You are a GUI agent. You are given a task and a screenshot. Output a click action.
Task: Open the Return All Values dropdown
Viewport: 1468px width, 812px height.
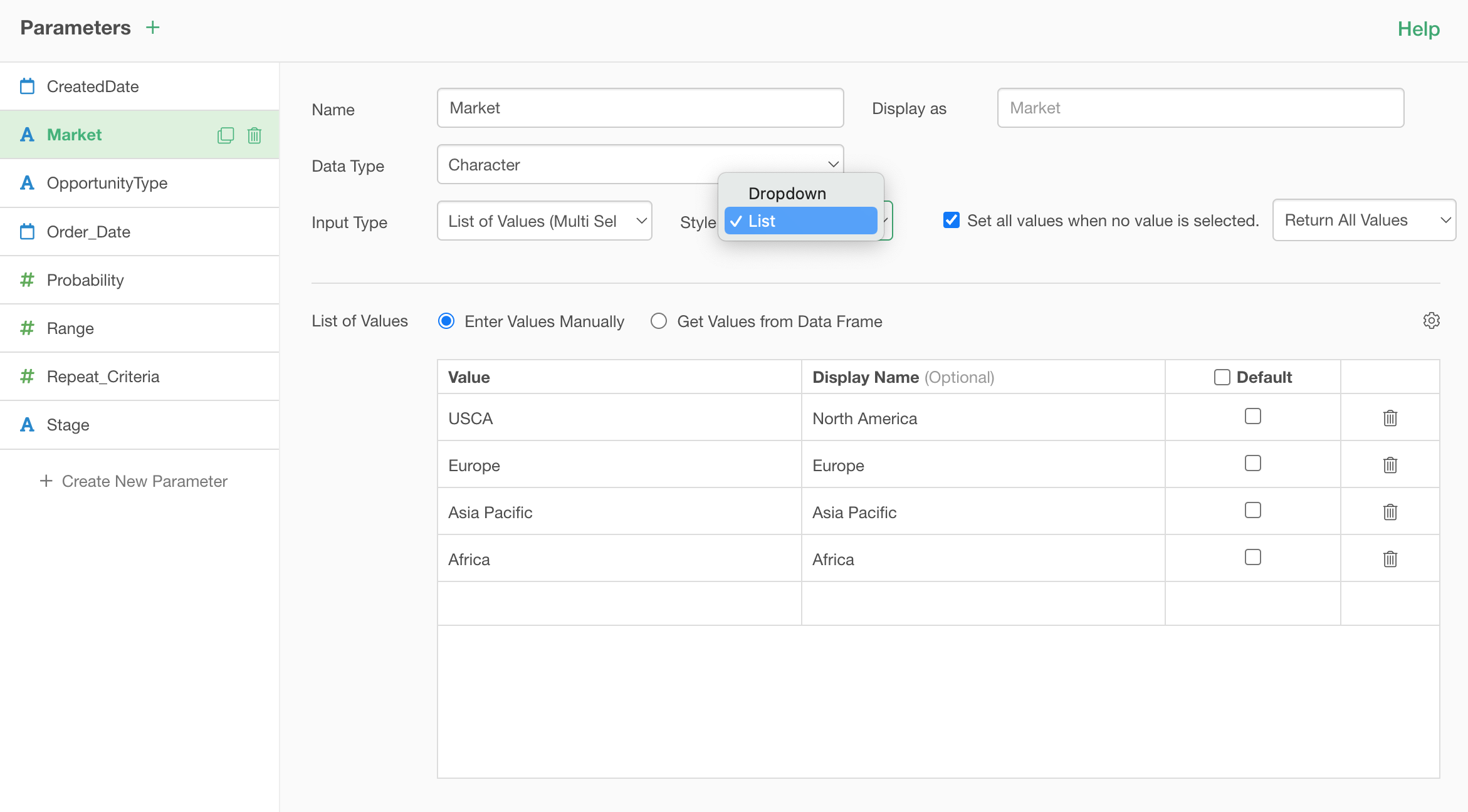(1363, 220)
